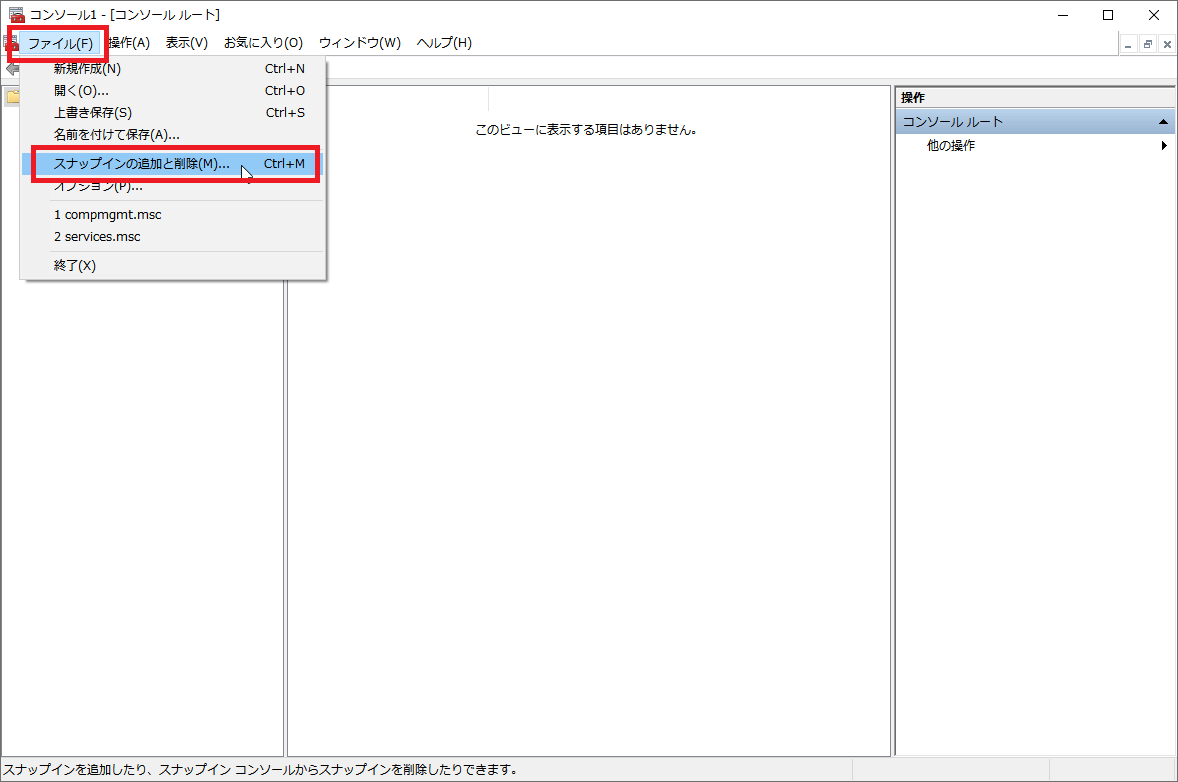Choose 名前を付けて保存(A) menu entry
Image resolution: width=1178 pixels, height=782 pixels.
click(116, 135)
